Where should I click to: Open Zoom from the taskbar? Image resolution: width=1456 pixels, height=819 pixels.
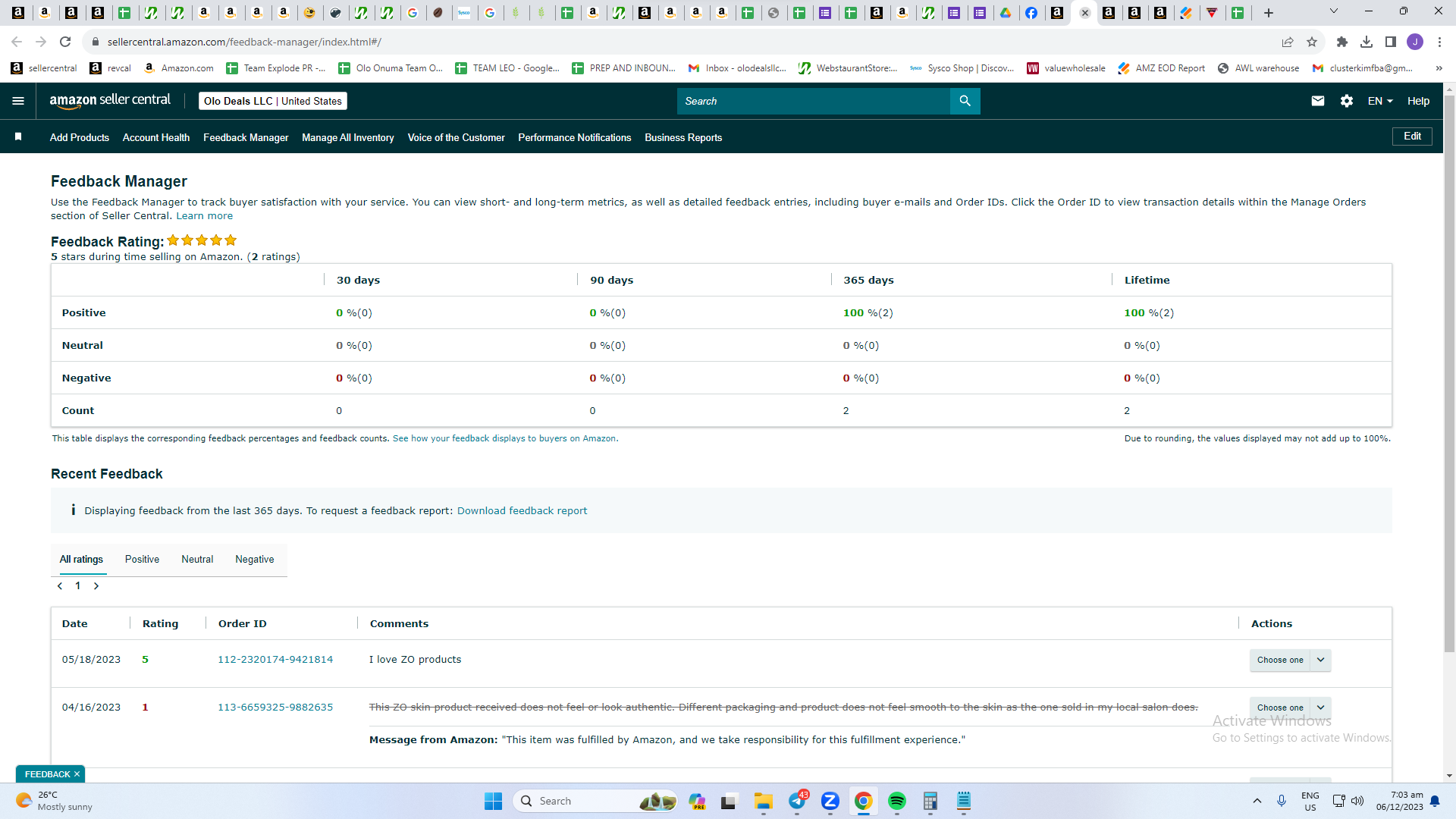point(830,801)
